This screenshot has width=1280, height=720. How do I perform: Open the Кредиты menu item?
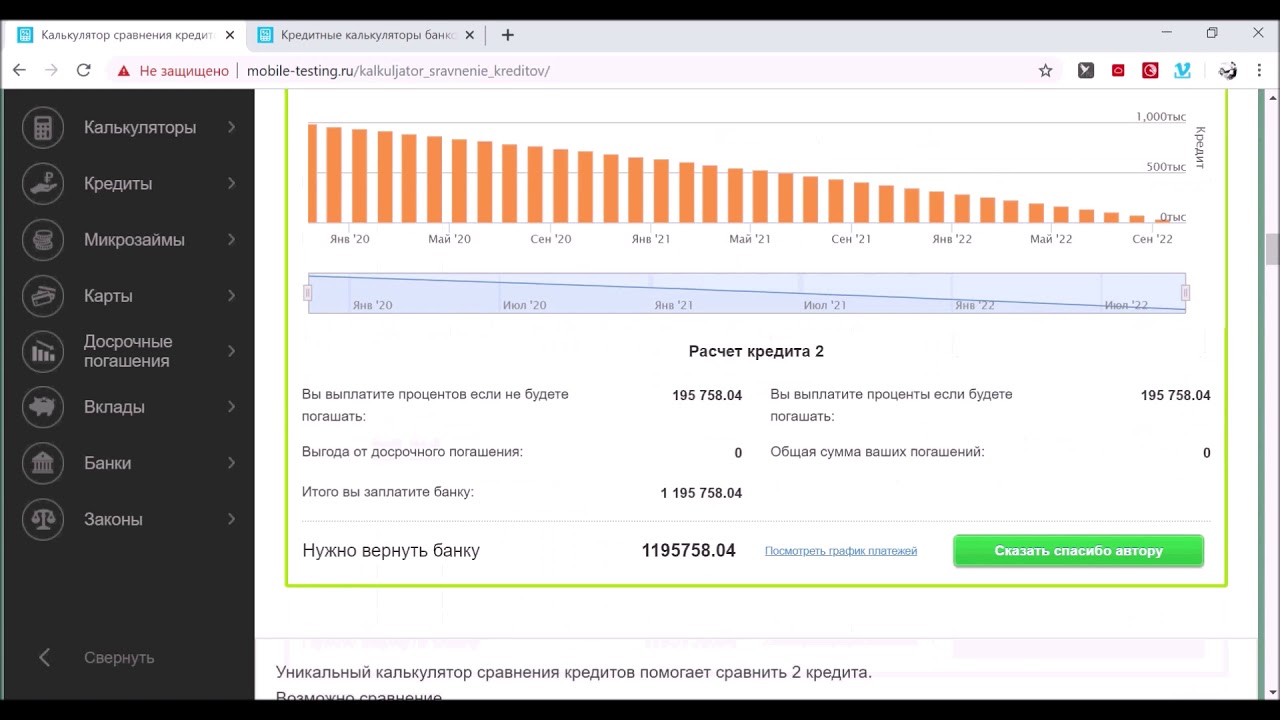pos(118,184)
